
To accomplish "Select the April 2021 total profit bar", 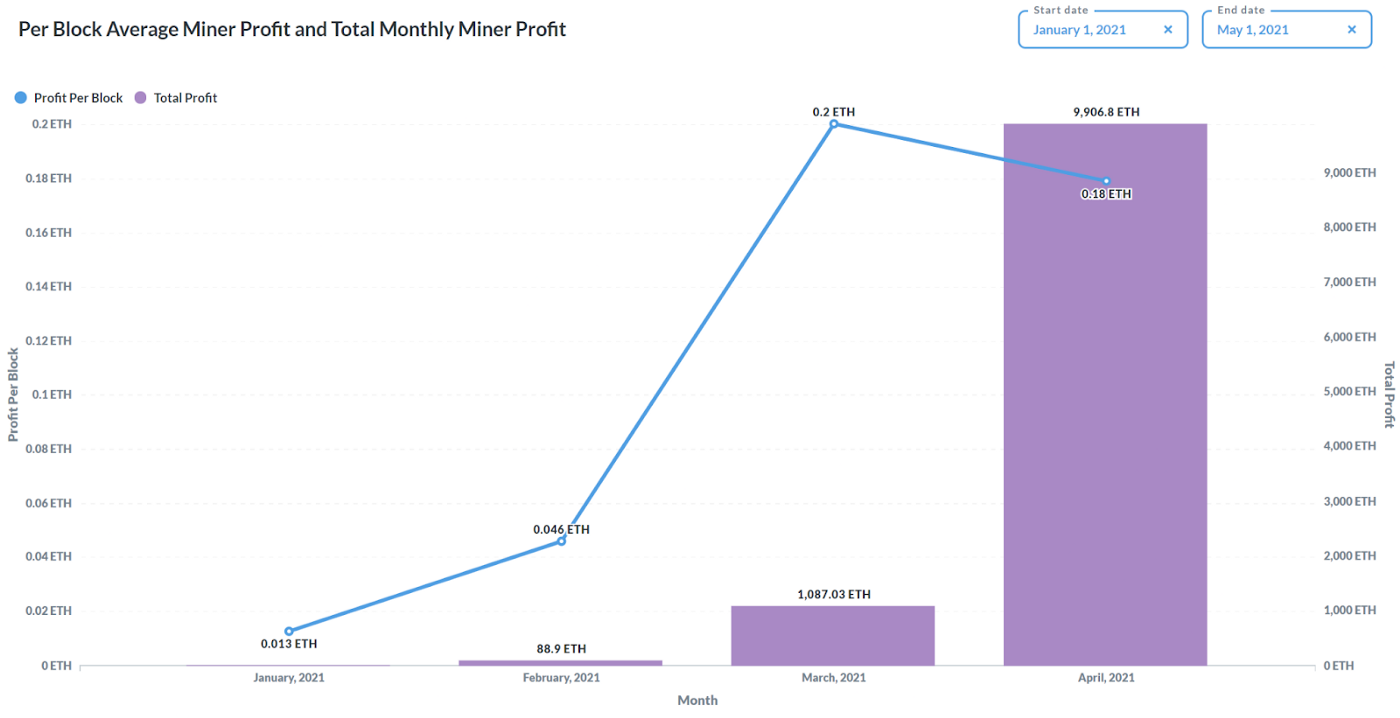I will [1105, 400].
